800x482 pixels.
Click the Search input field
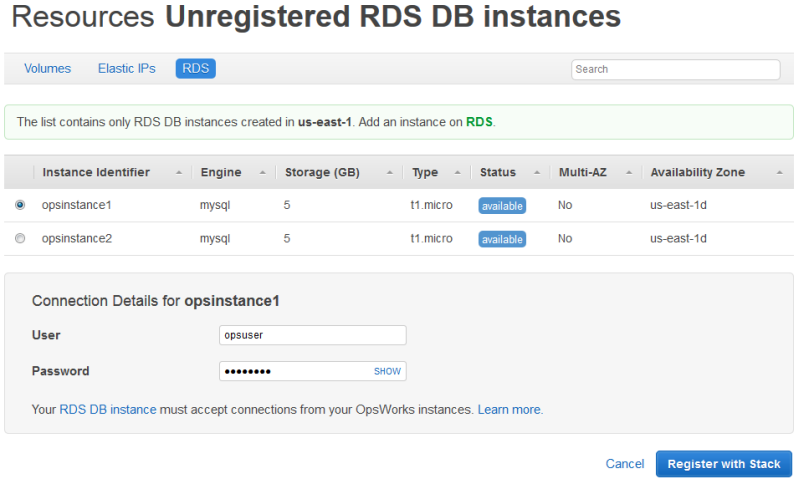click(x=676, y=69)
